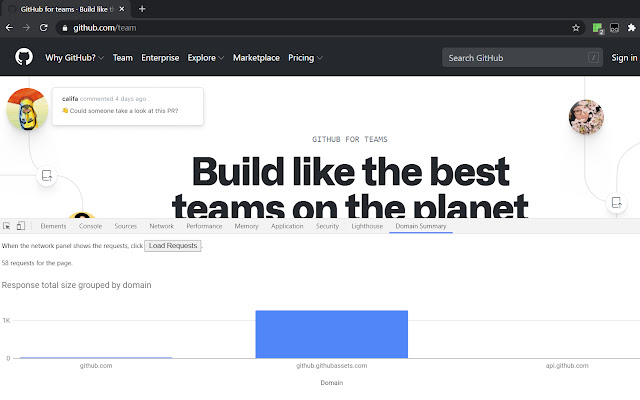Open the Team navigation link
Viewport: 640px width, 400px height.
[x=123, y=58]
